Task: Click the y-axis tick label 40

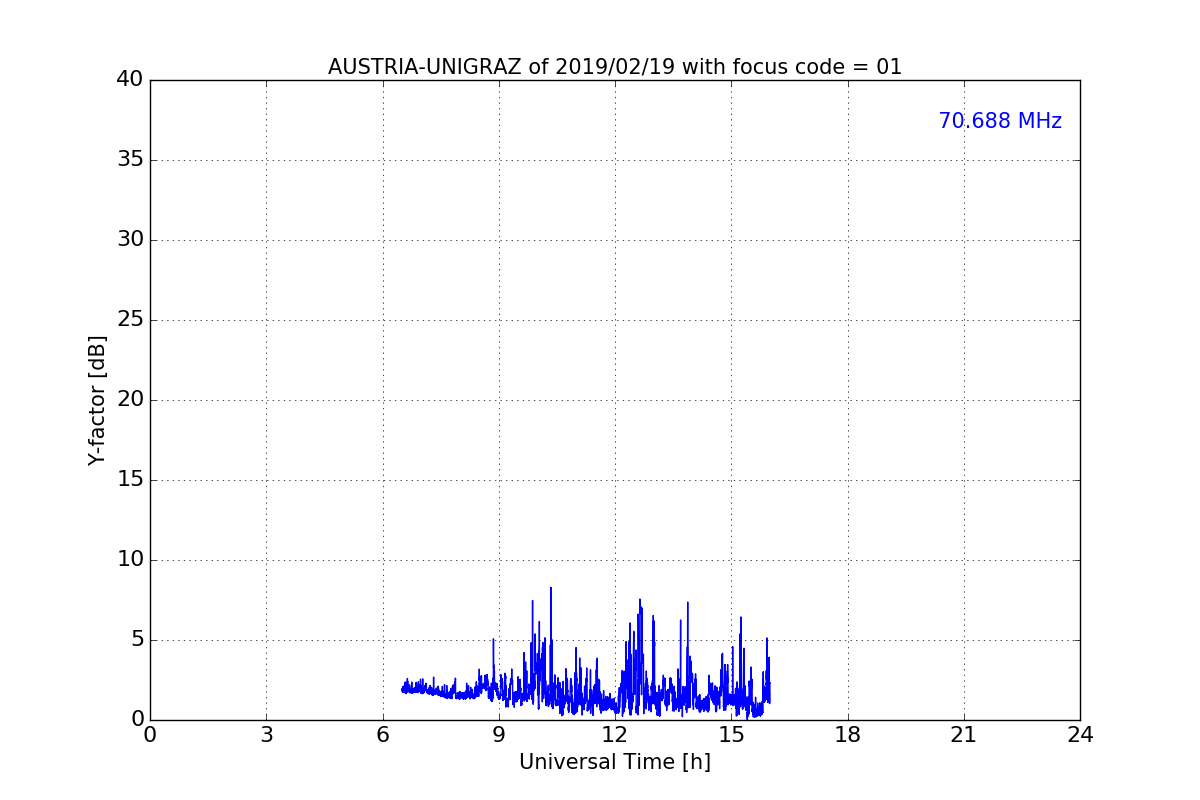Action: pos(130,80)
